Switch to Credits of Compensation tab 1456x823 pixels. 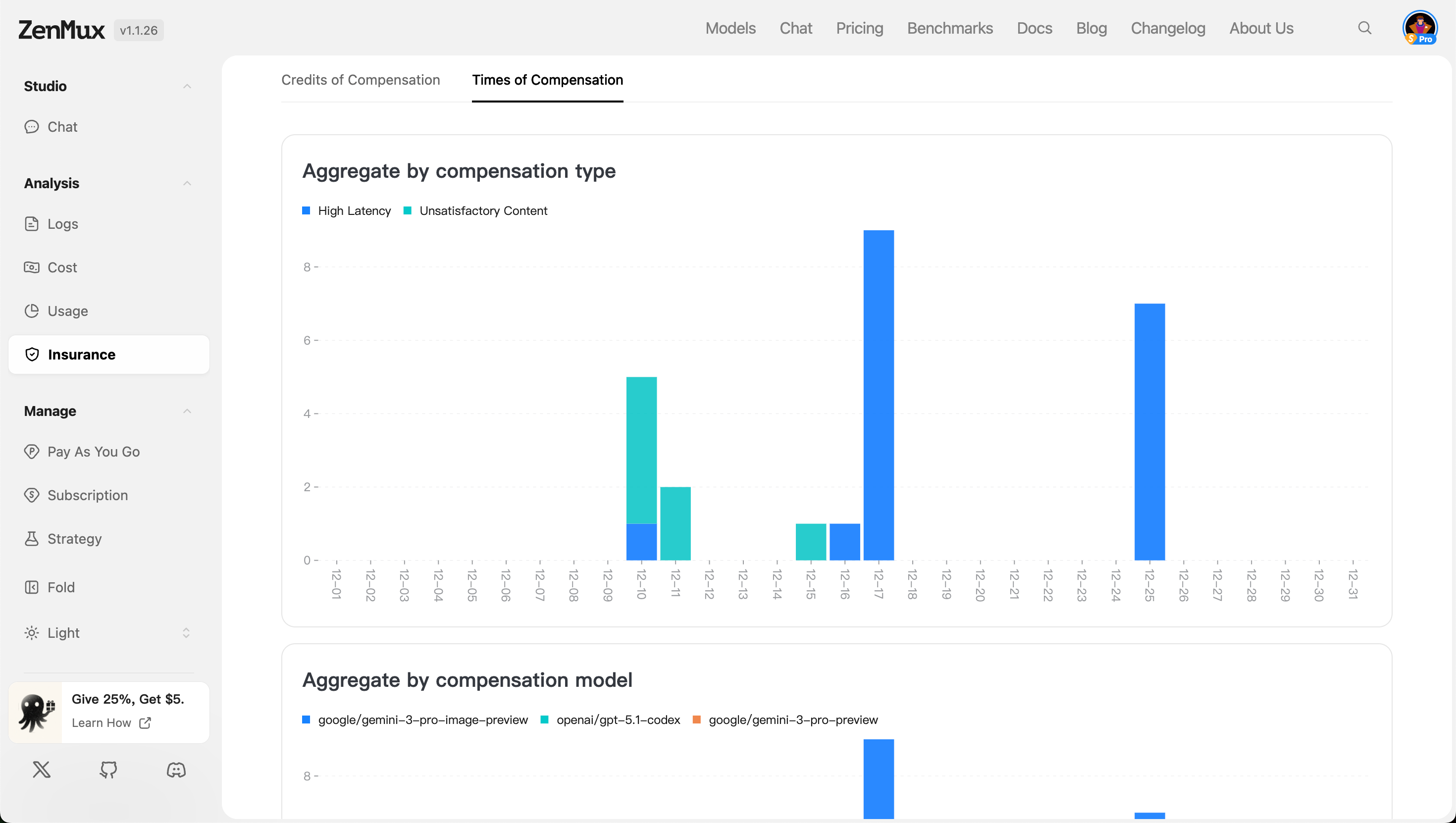(x=361, y=80)
